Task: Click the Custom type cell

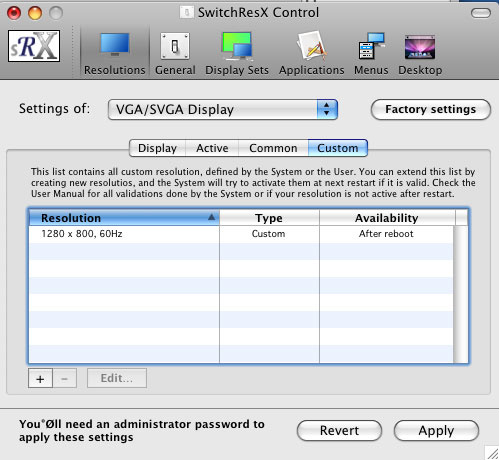Action: pos(269,234)
